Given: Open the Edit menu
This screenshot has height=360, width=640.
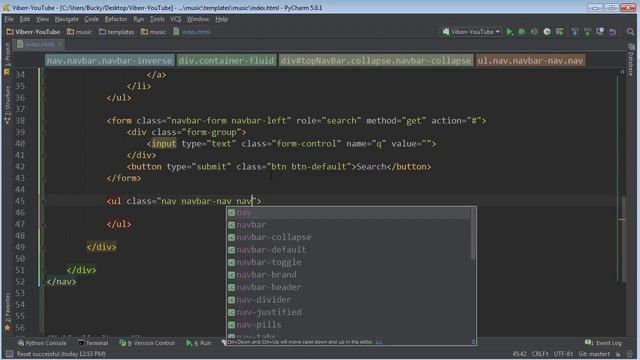Looking at the screenshot, I should coord(24,19).
